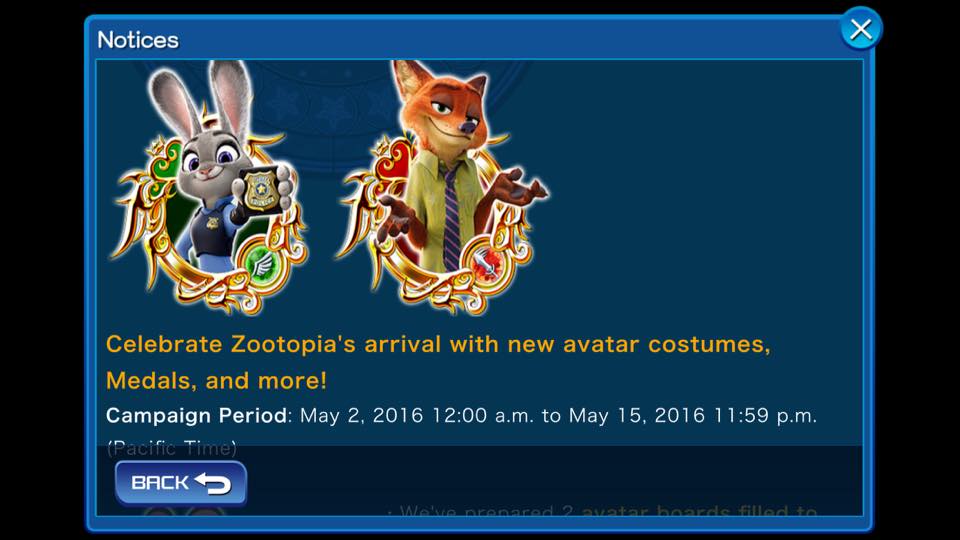The width and height of the screenshot is (960, 540).
Task: Click the Medals, and more! text line
Action: pyautogui.click(x=216, y=381)
